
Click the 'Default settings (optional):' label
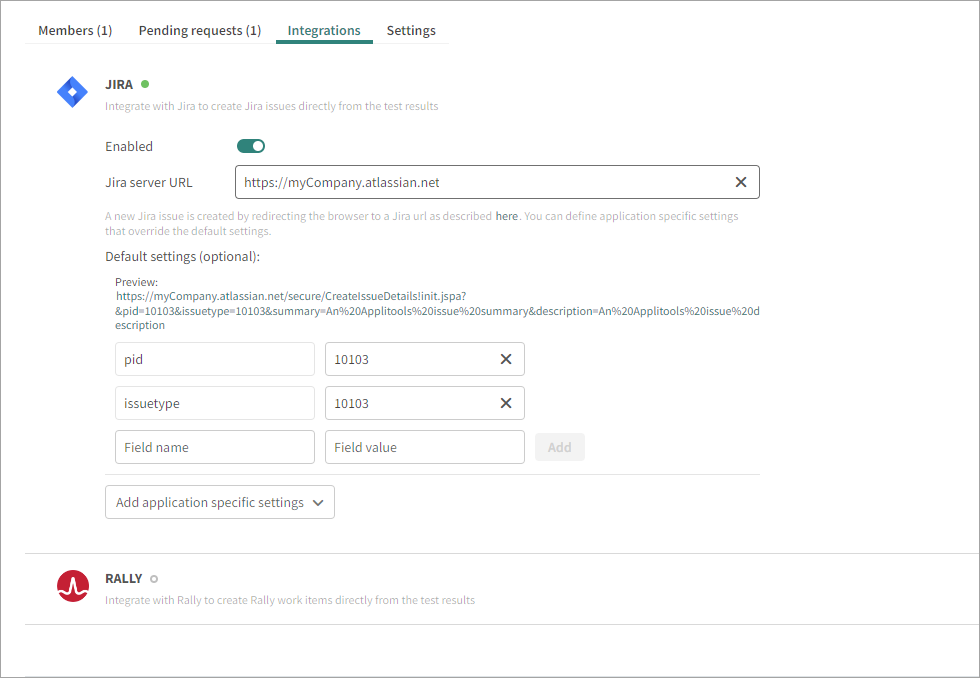(x=182, y=257)
